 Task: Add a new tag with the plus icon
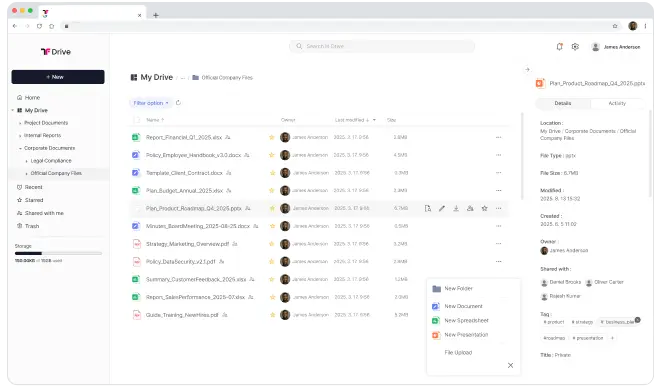(x=612, y=338)
